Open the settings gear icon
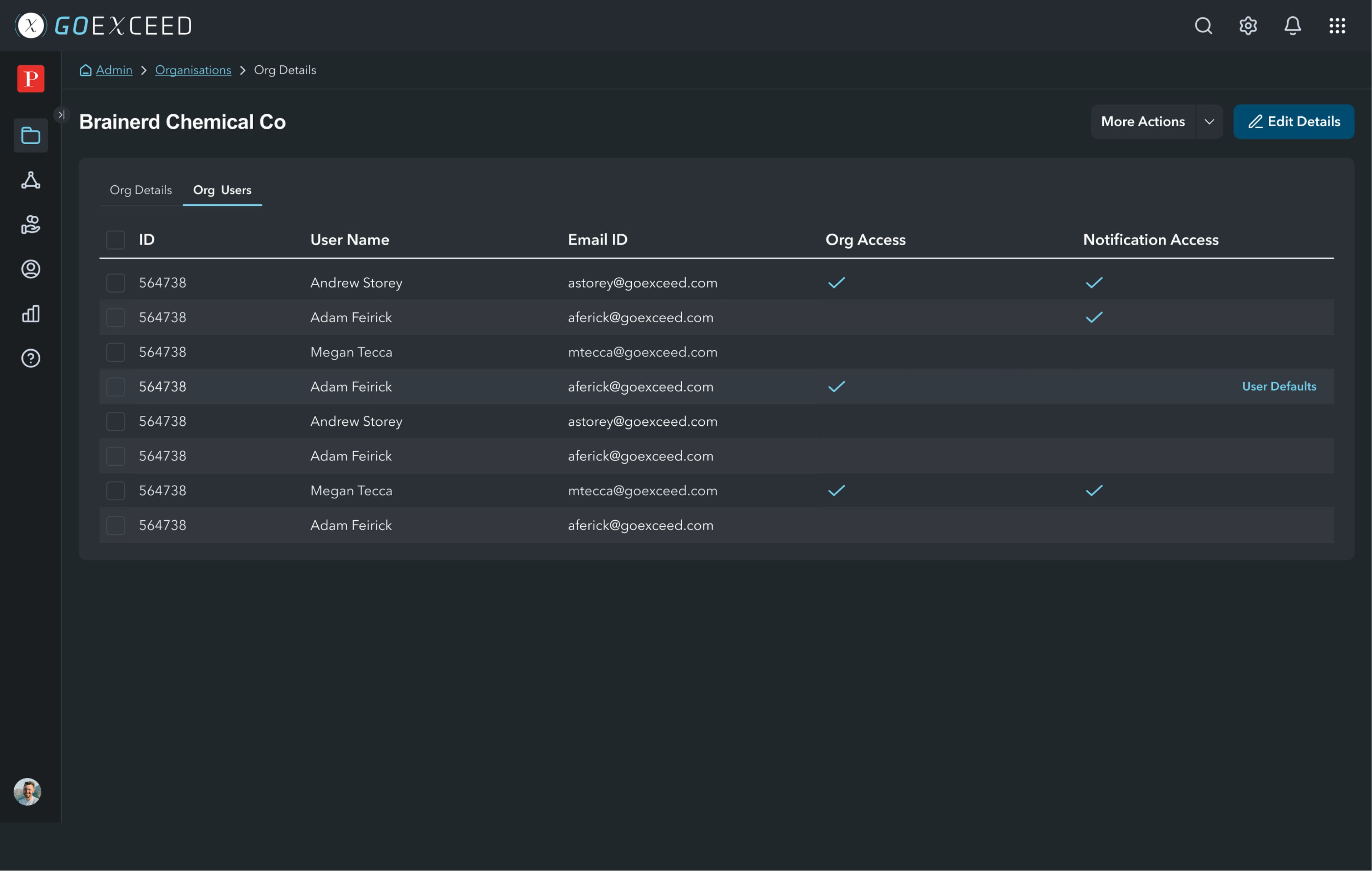 [1248, 26]
